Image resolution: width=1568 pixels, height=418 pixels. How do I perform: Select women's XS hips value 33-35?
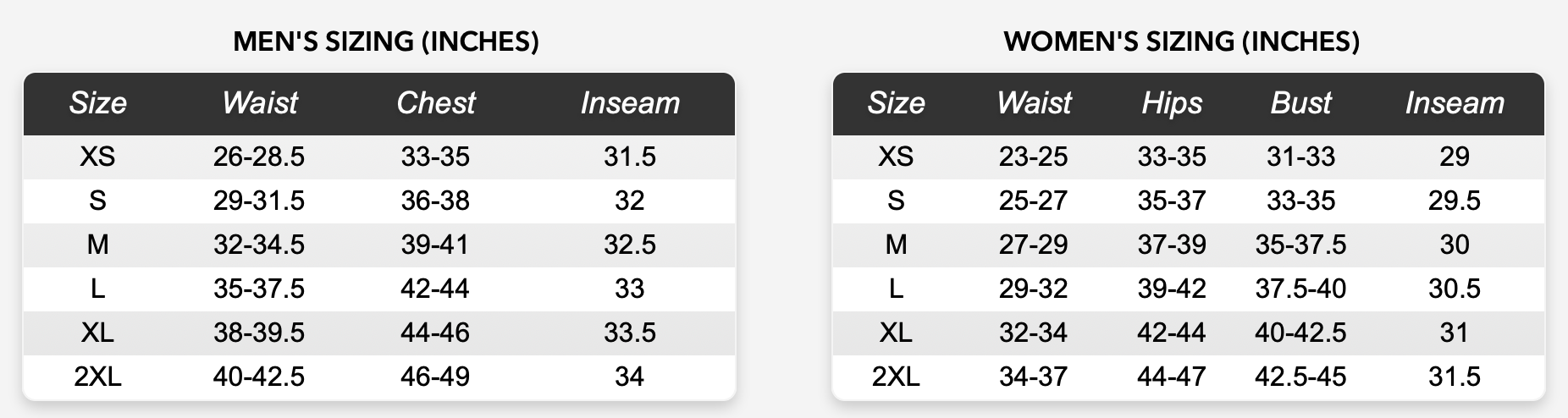coord(1172,157)
